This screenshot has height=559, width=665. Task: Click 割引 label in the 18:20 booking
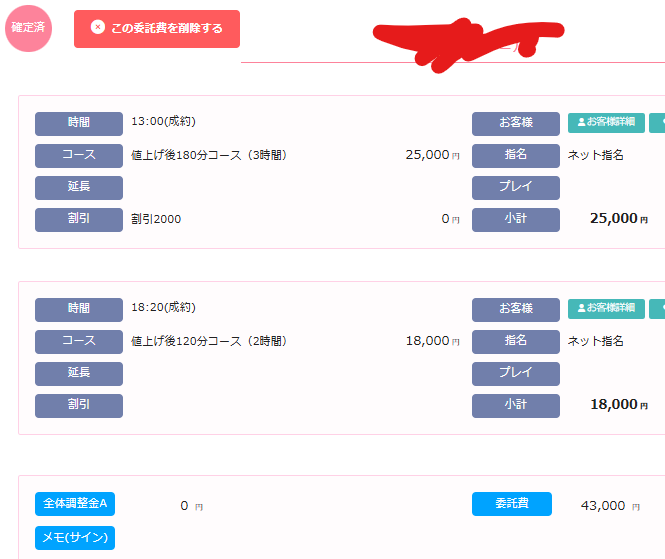pos(79,405)
